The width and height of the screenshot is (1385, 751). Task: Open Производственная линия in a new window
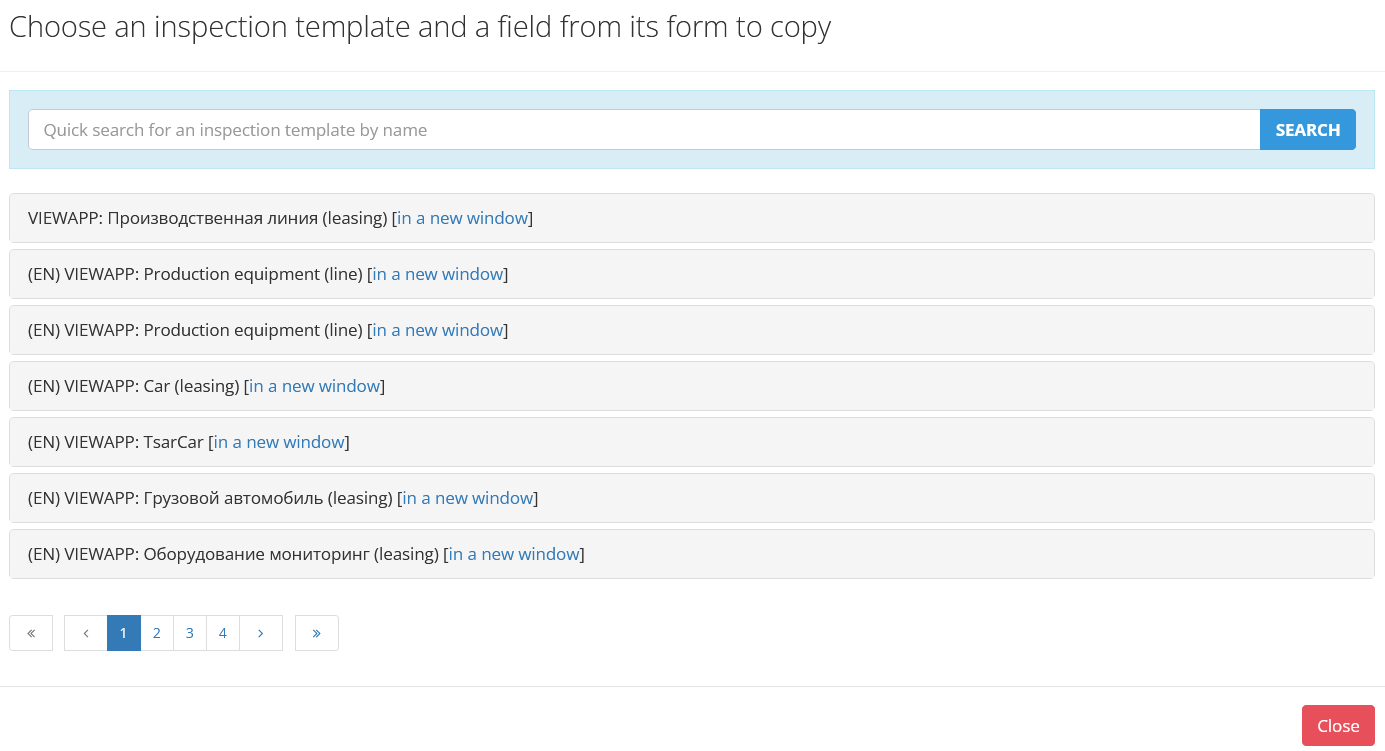[x=463, y=218]
